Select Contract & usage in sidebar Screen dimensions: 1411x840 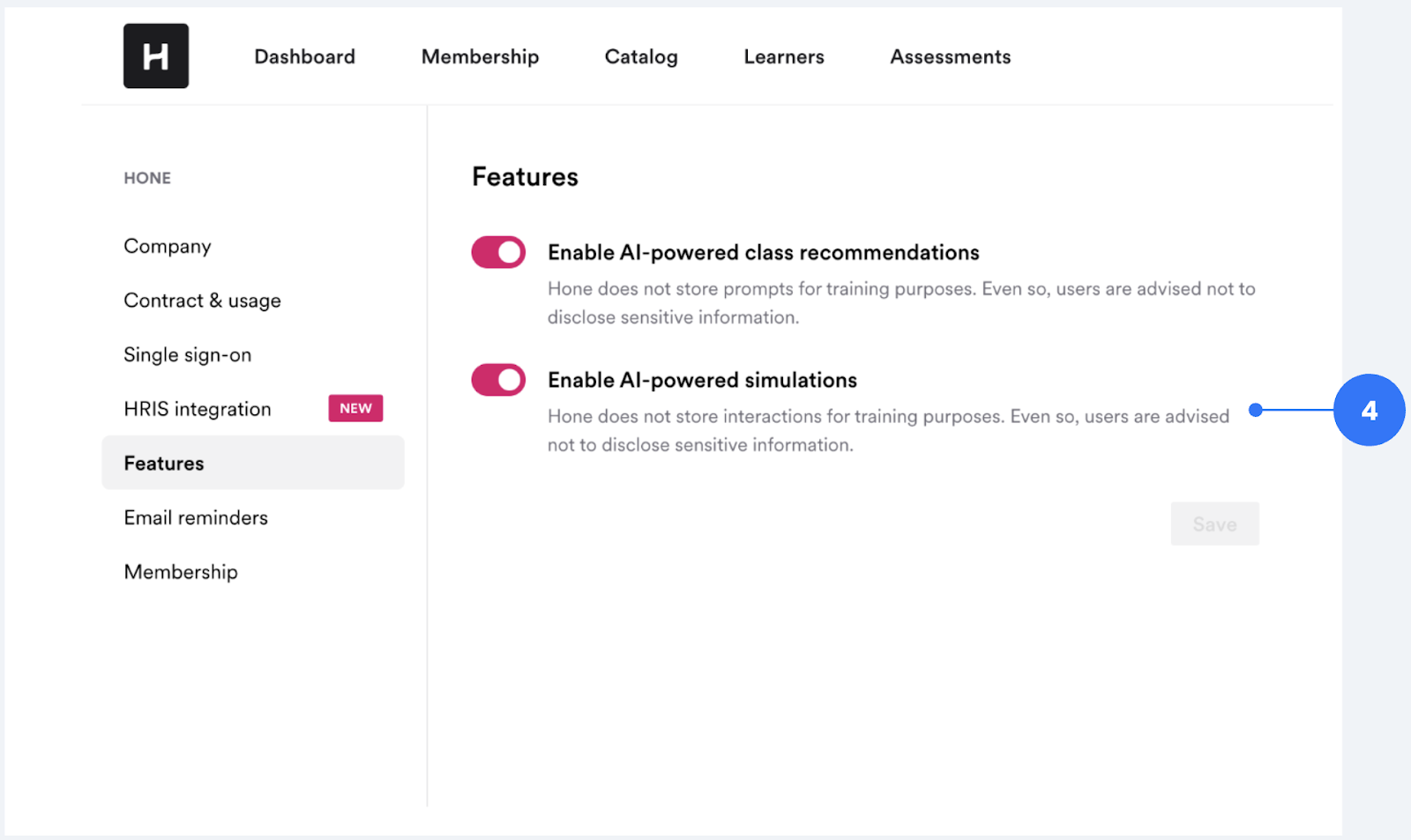pyautogui.click(x=202, y=301)
